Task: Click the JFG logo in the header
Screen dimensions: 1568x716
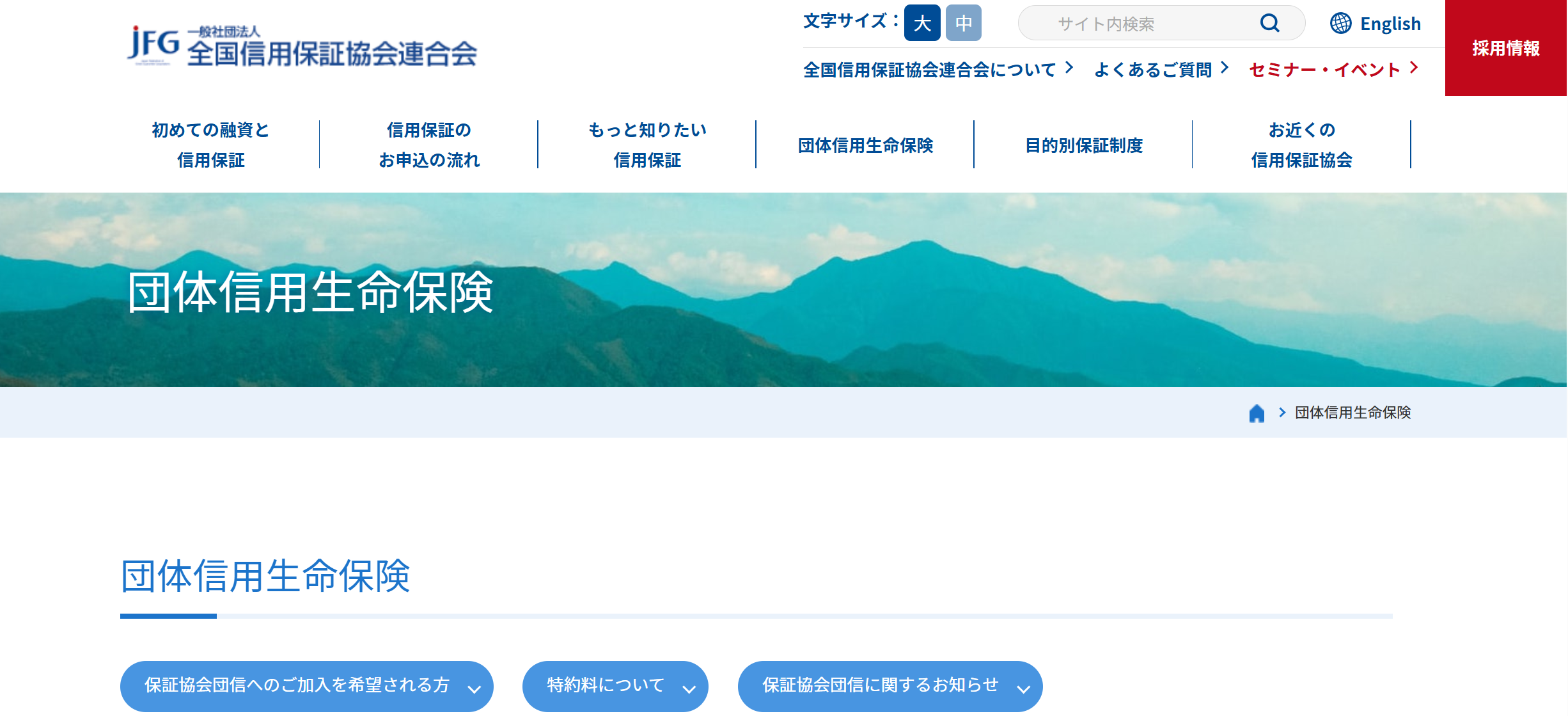Action: (x=153, y=45)
